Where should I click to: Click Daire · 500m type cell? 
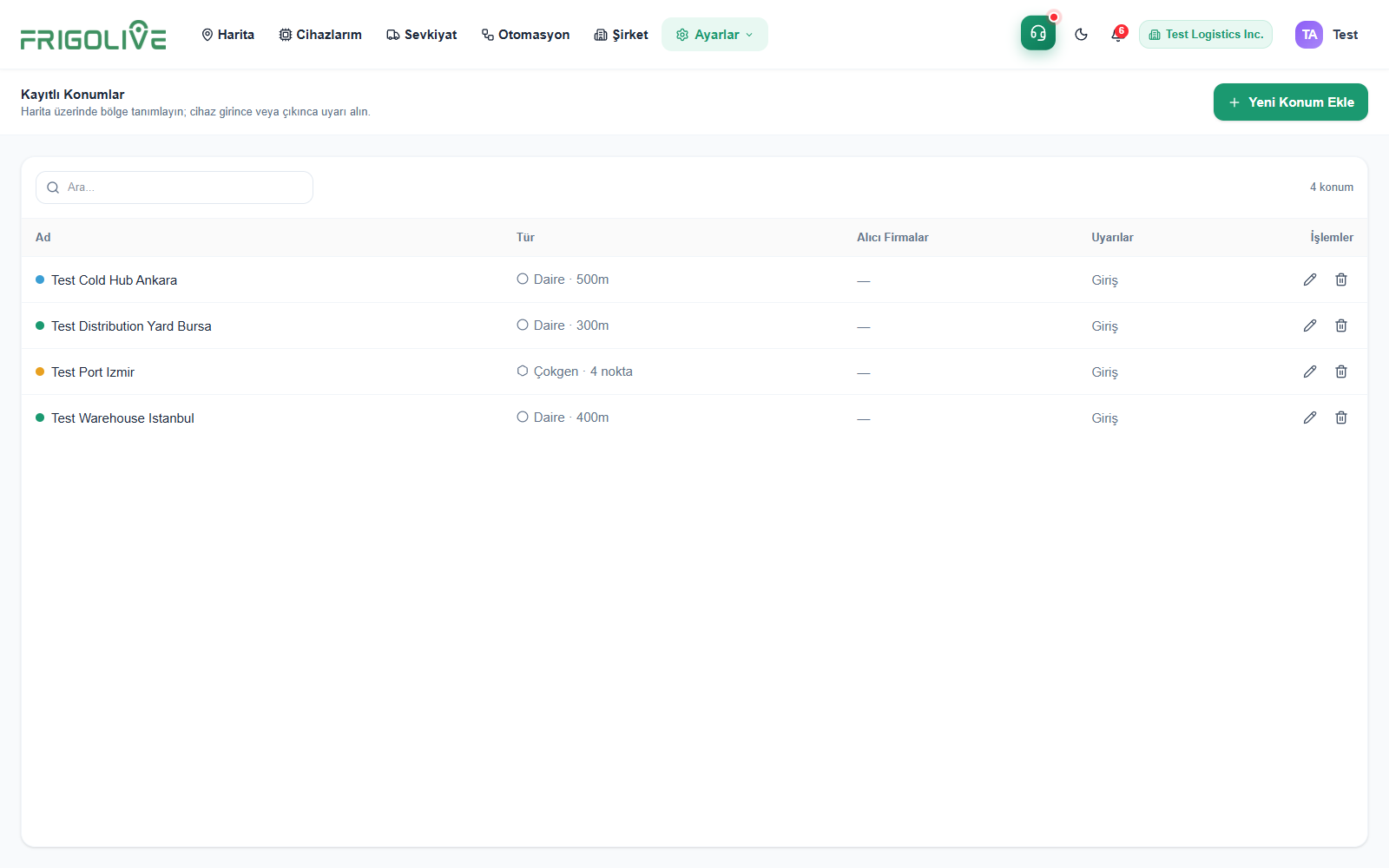click(x=563, y=279)
